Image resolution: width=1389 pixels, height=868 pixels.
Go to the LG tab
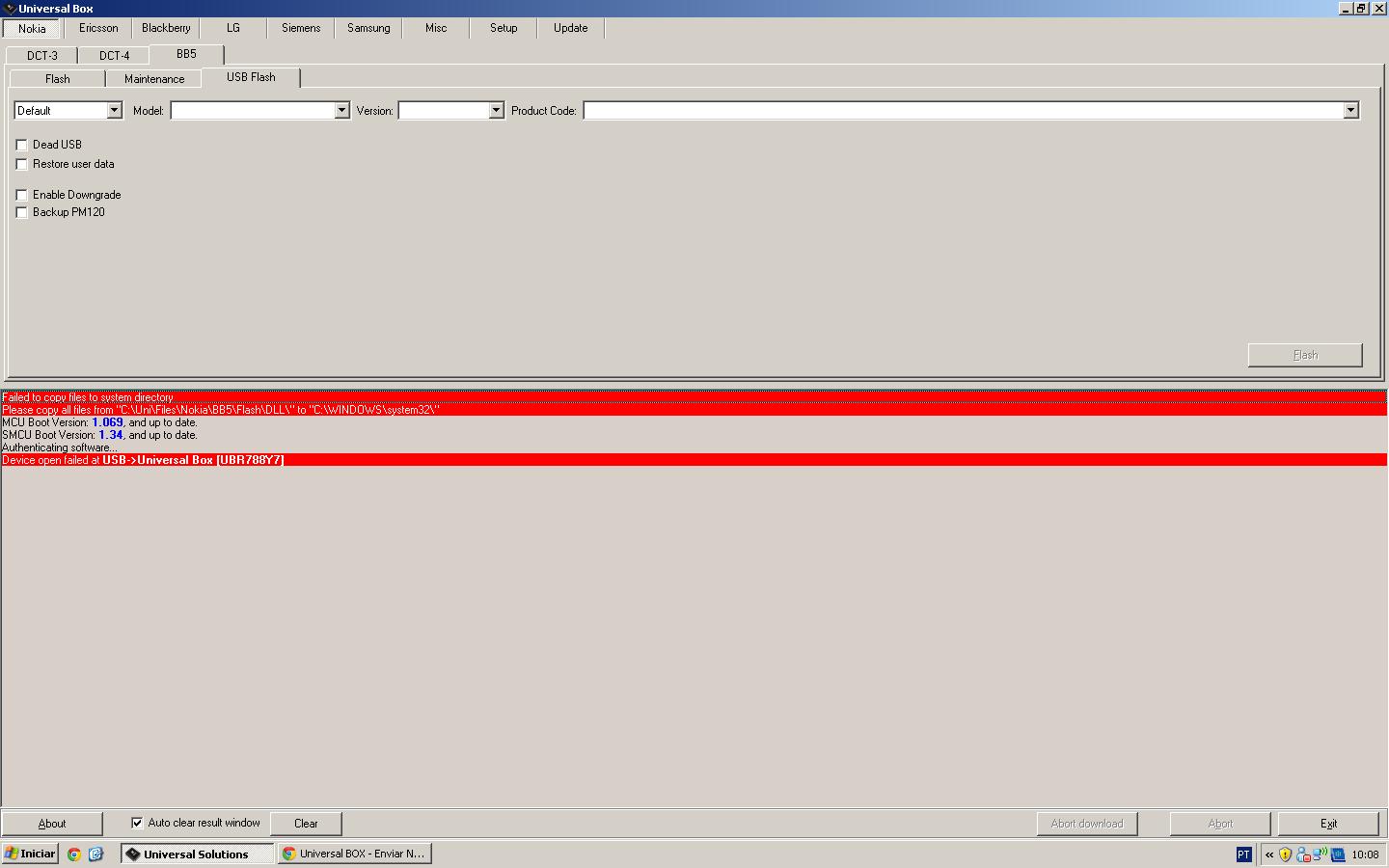click(233, 28)
